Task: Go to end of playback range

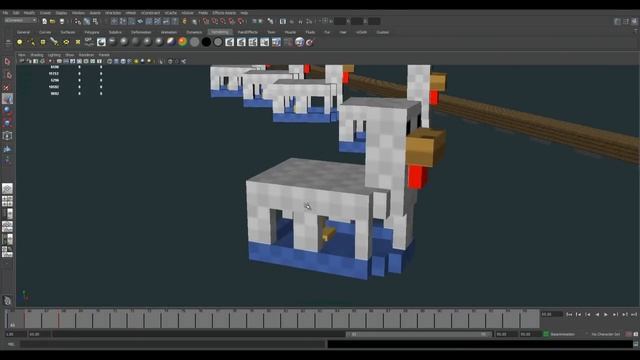Action: (x=634, y=314)
